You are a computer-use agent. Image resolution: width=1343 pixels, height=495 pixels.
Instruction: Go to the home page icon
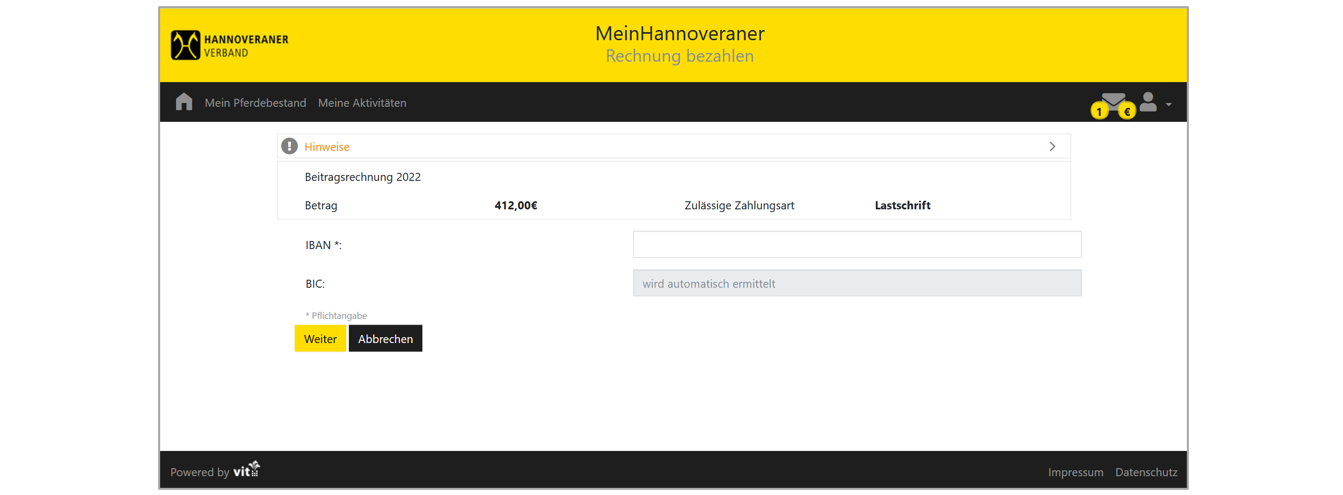tap(184, 102)
